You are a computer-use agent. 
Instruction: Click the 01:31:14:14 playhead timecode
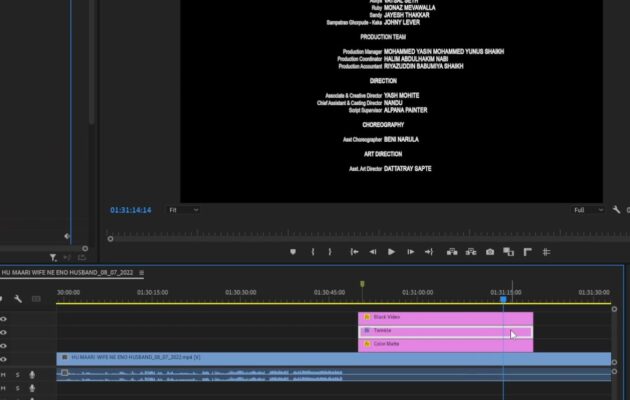click(130, 210)
